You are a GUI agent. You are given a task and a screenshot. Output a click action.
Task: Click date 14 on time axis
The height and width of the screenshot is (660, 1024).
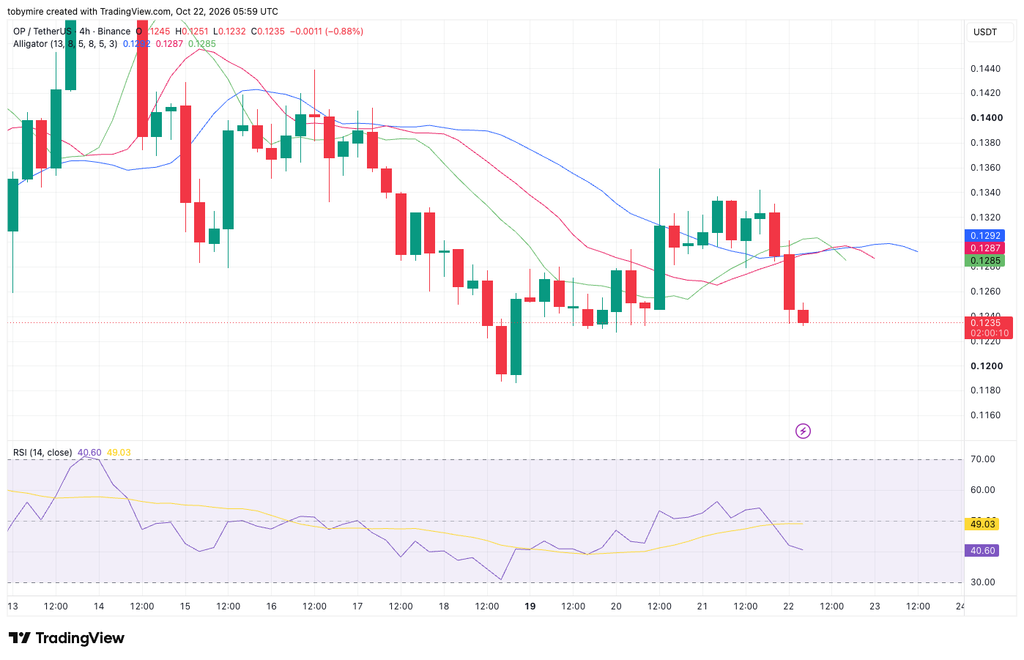click(99, 606)
